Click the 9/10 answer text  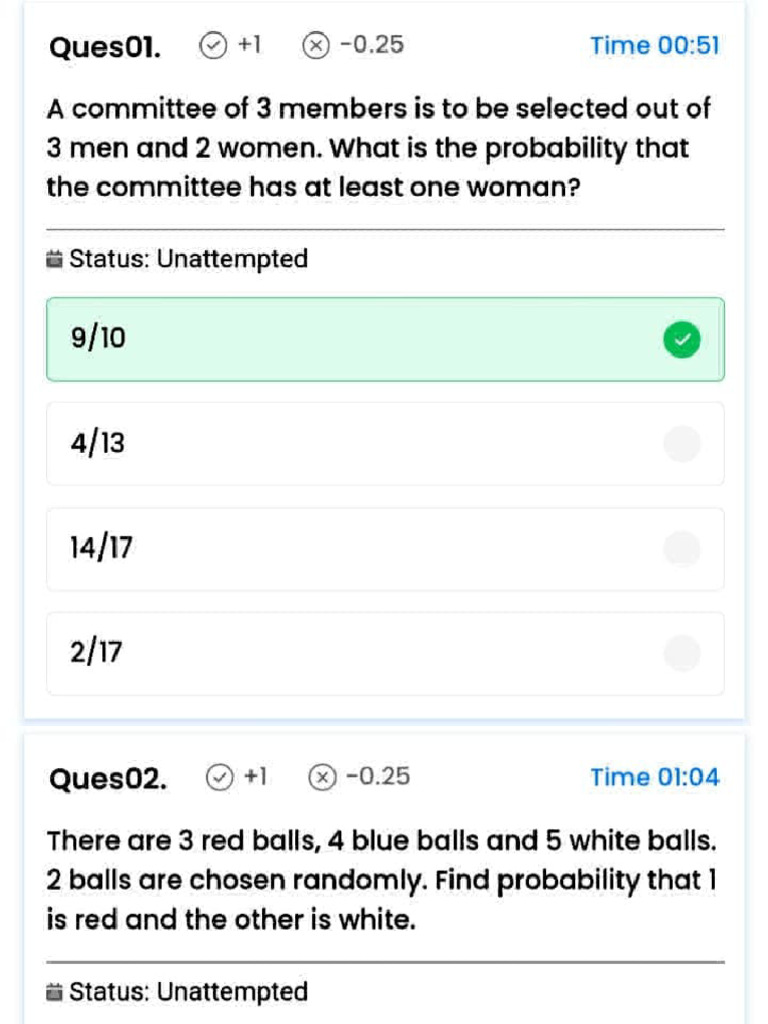pyautogui.click(x=98, y=339)
